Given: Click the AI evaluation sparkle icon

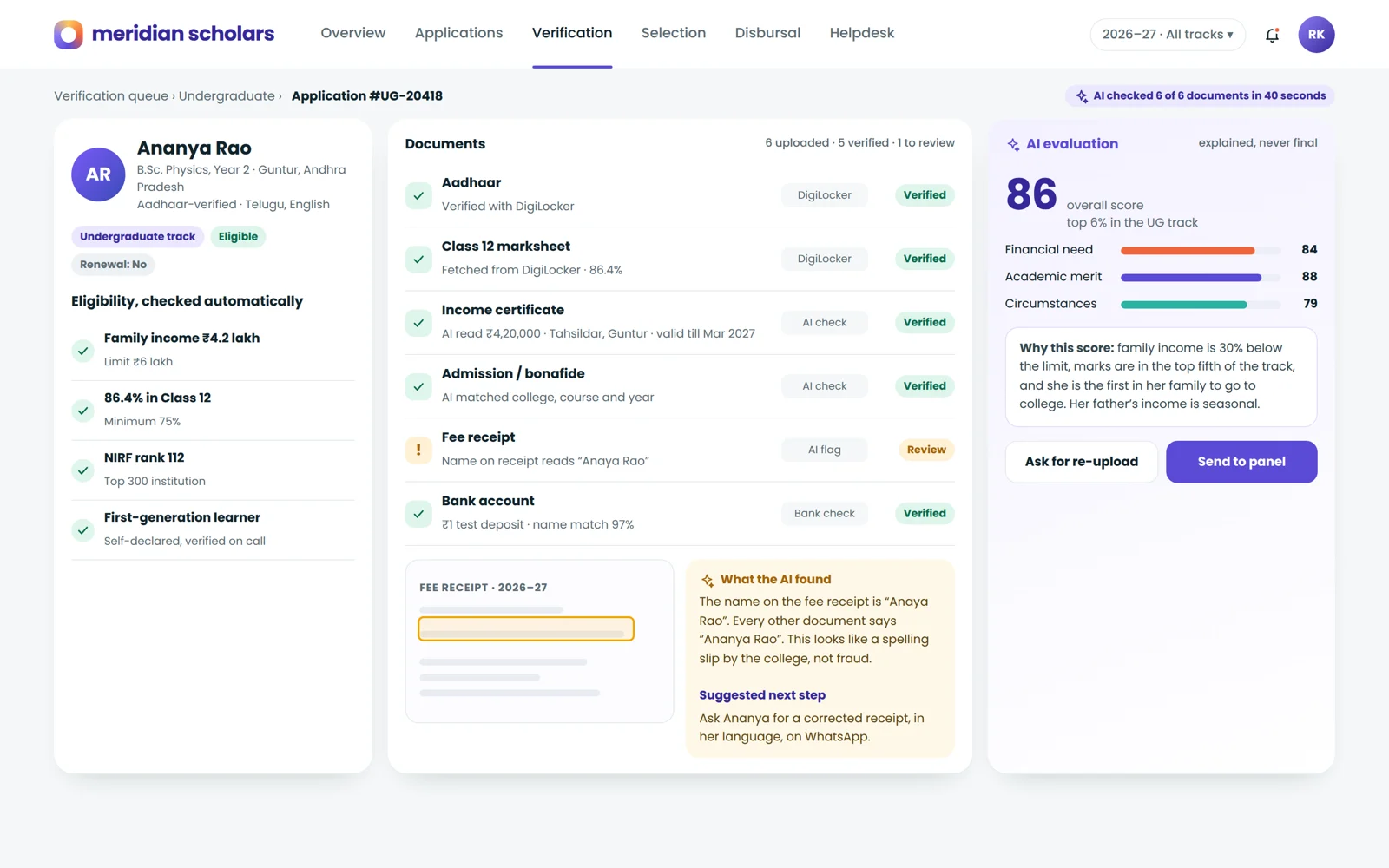Looking at the screenshot, I should 1013,144.
